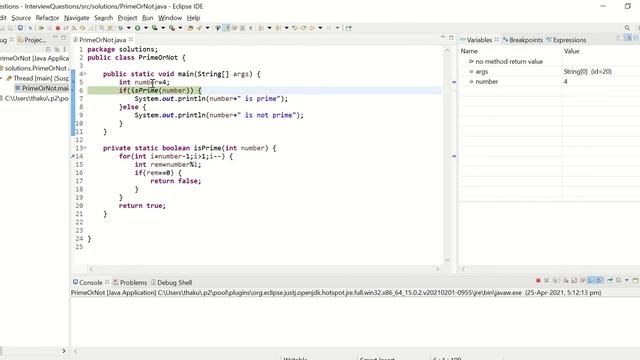Open the Coverage launch dropdown arrow
This screenshot has width=640, height=360.
click(163, 28)
